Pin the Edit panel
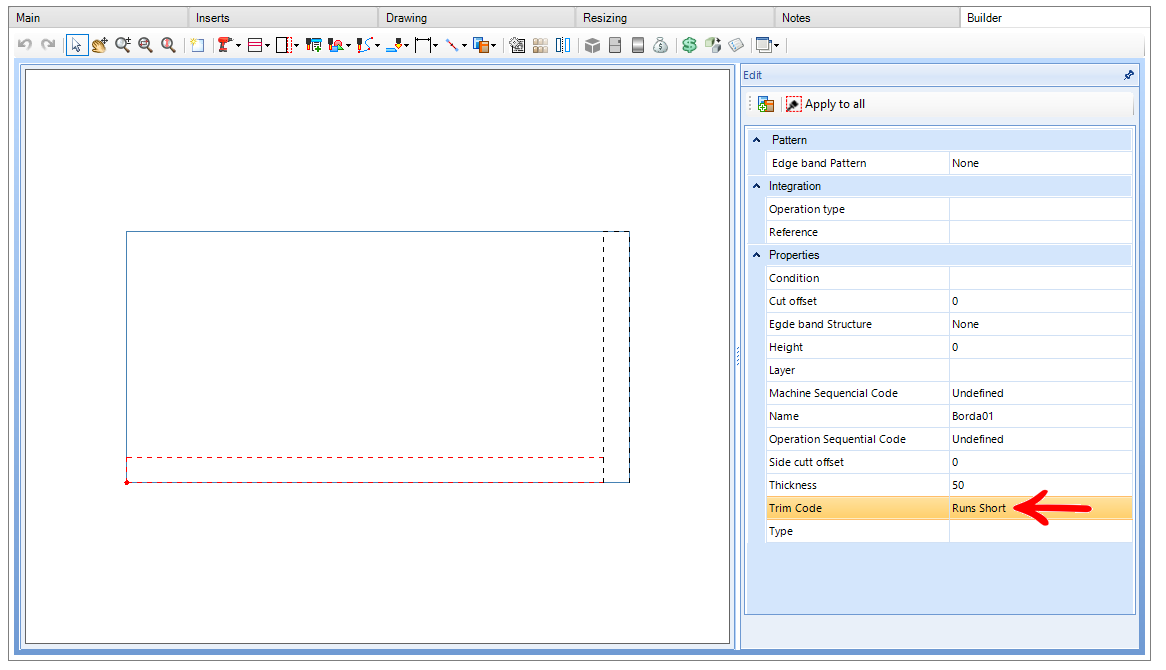 [x=1128, y=75]
